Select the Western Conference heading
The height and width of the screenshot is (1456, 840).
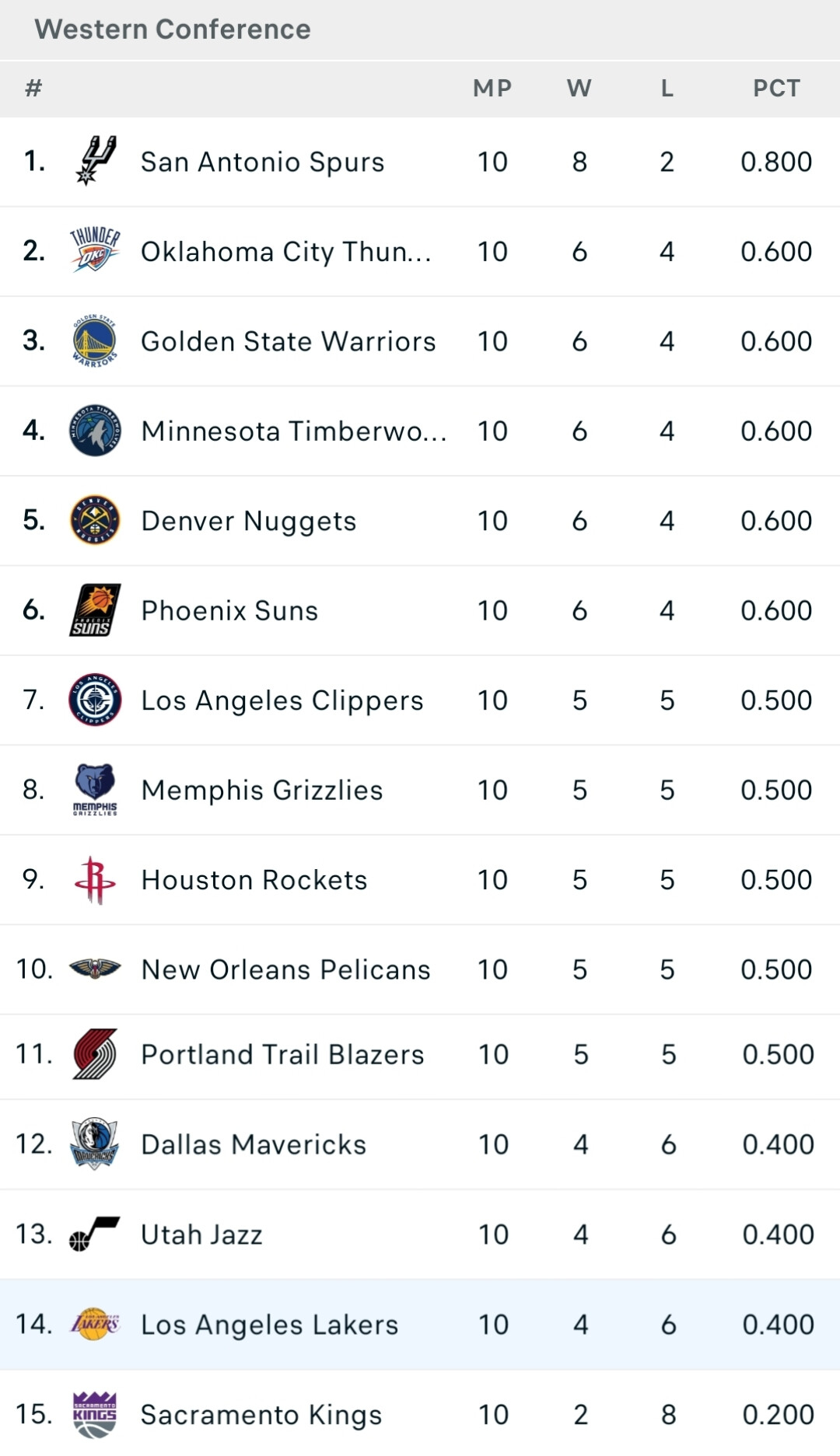pos(173,30)
